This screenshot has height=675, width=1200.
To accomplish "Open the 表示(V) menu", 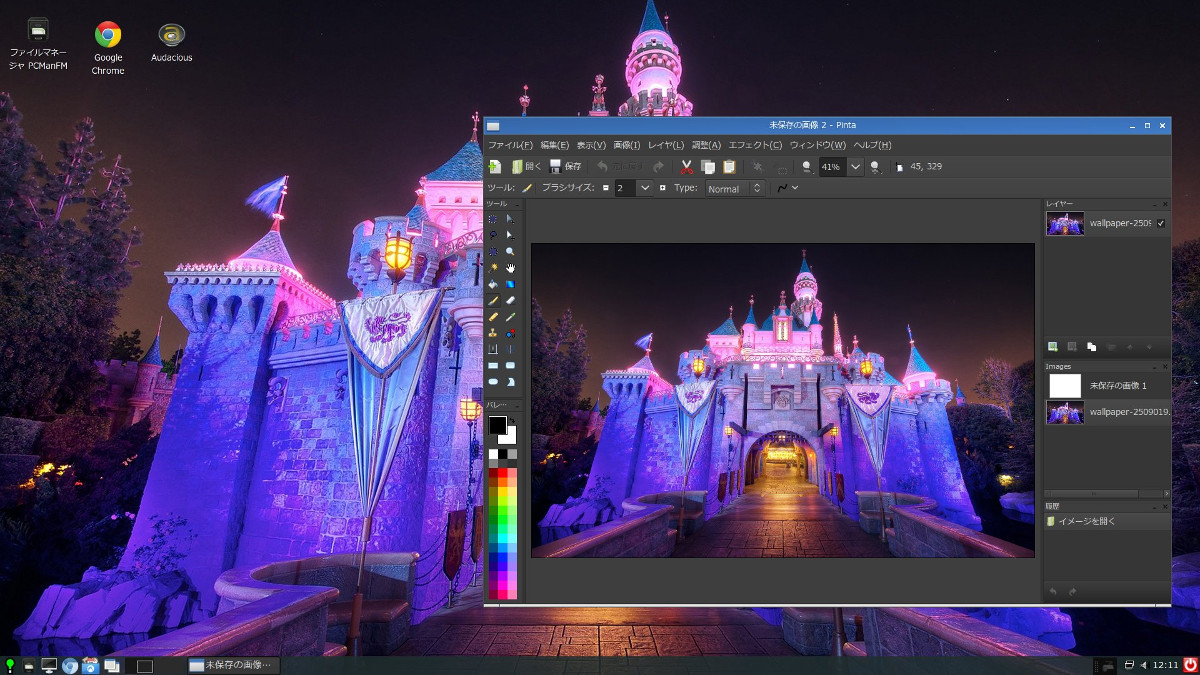I will 591,146.
